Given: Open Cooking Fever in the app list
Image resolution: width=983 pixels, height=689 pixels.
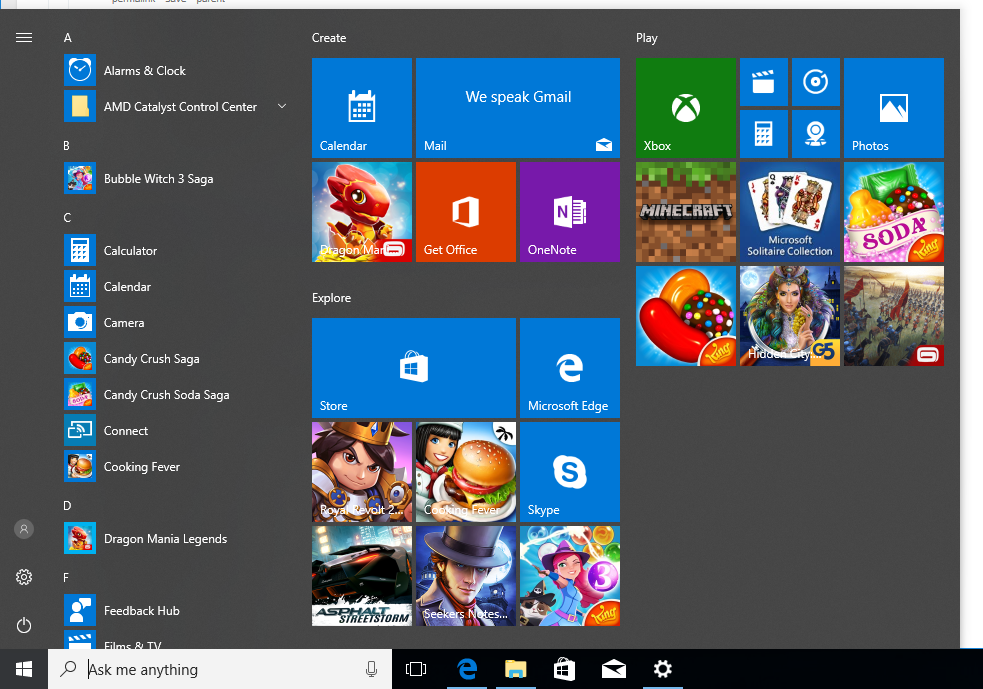Looking at the screenshot, I should [176, 467].
